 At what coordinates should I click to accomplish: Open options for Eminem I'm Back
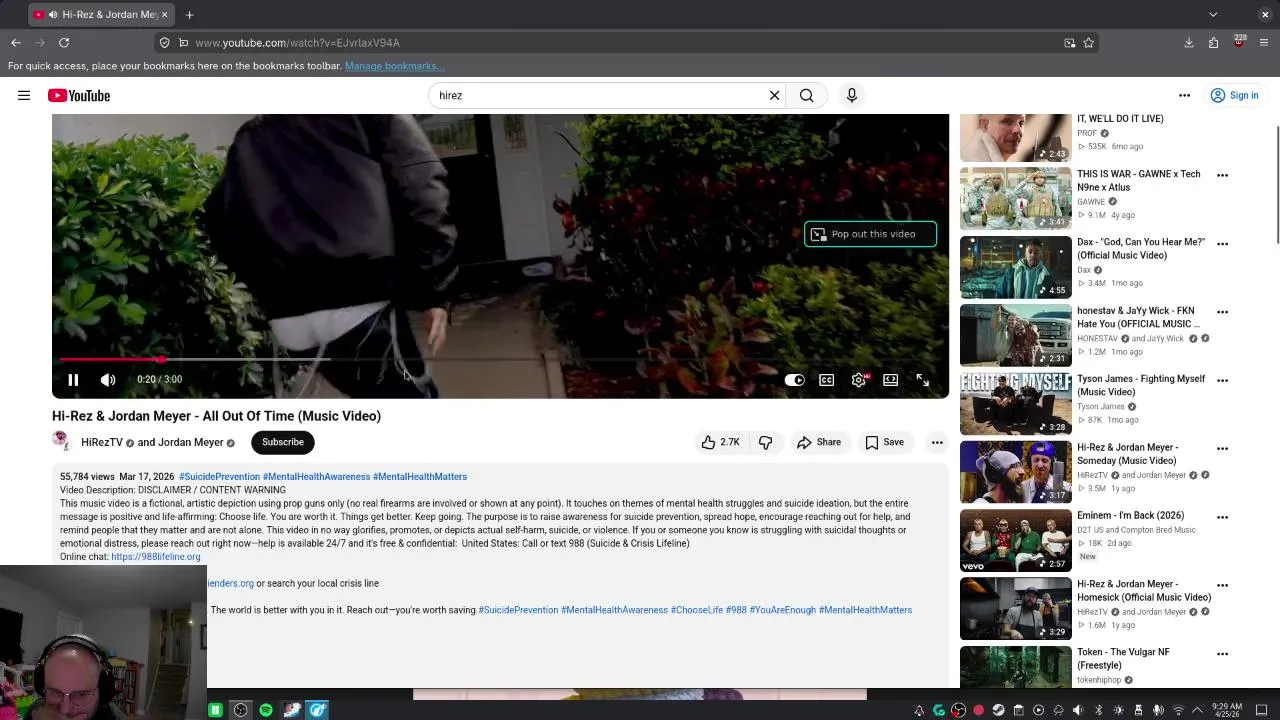(1222, 517)
